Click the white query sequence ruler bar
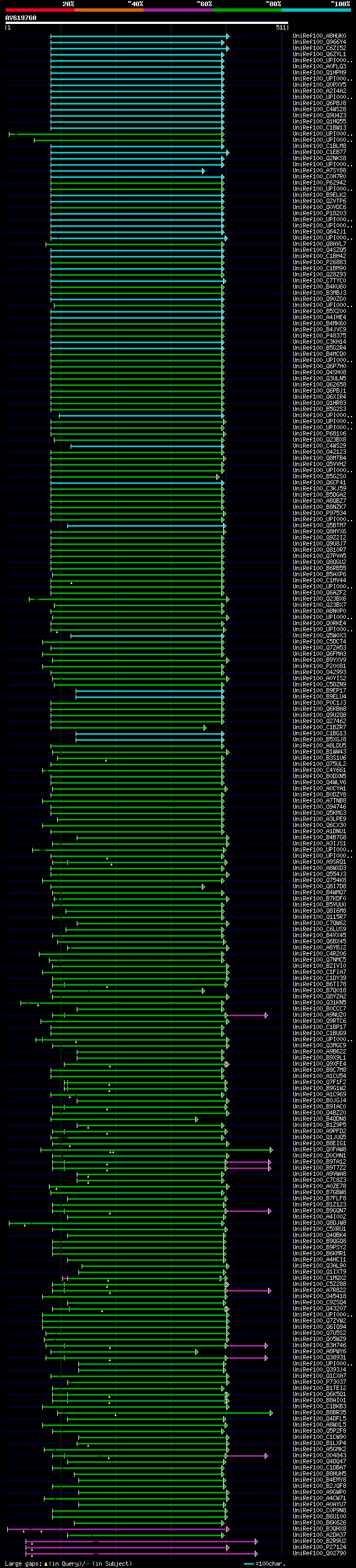Screen dimensions: 356x1568 [147, 23]
